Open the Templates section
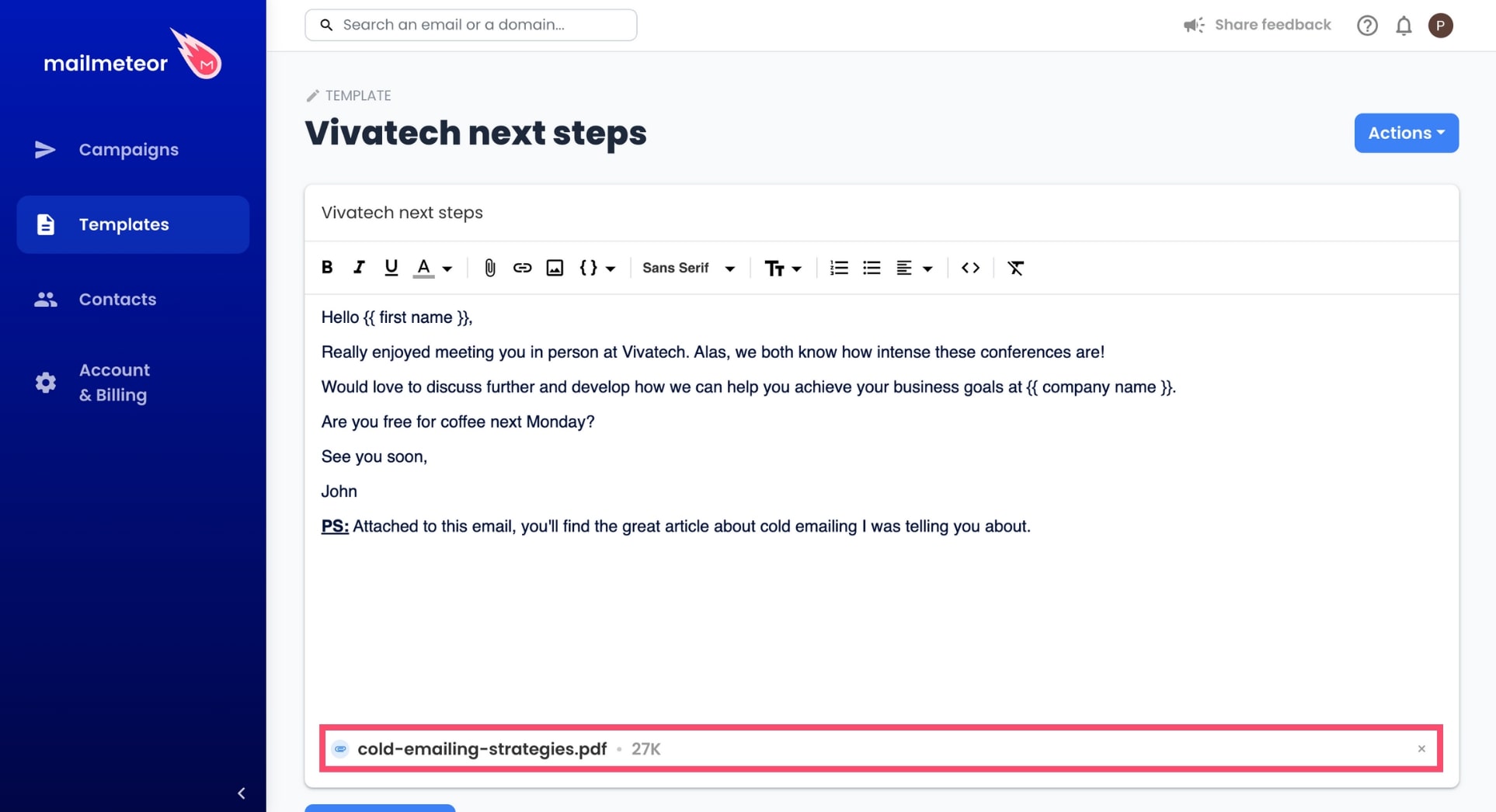This screenshot has height=812, width=1496. coord(133,224)
